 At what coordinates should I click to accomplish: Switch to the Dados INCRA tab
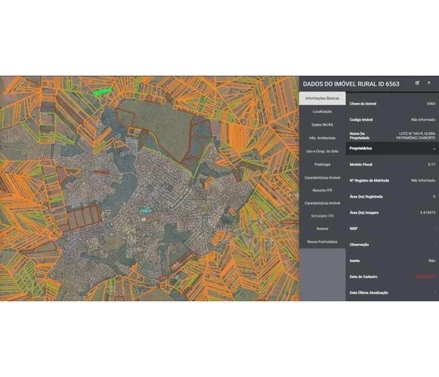322,125
